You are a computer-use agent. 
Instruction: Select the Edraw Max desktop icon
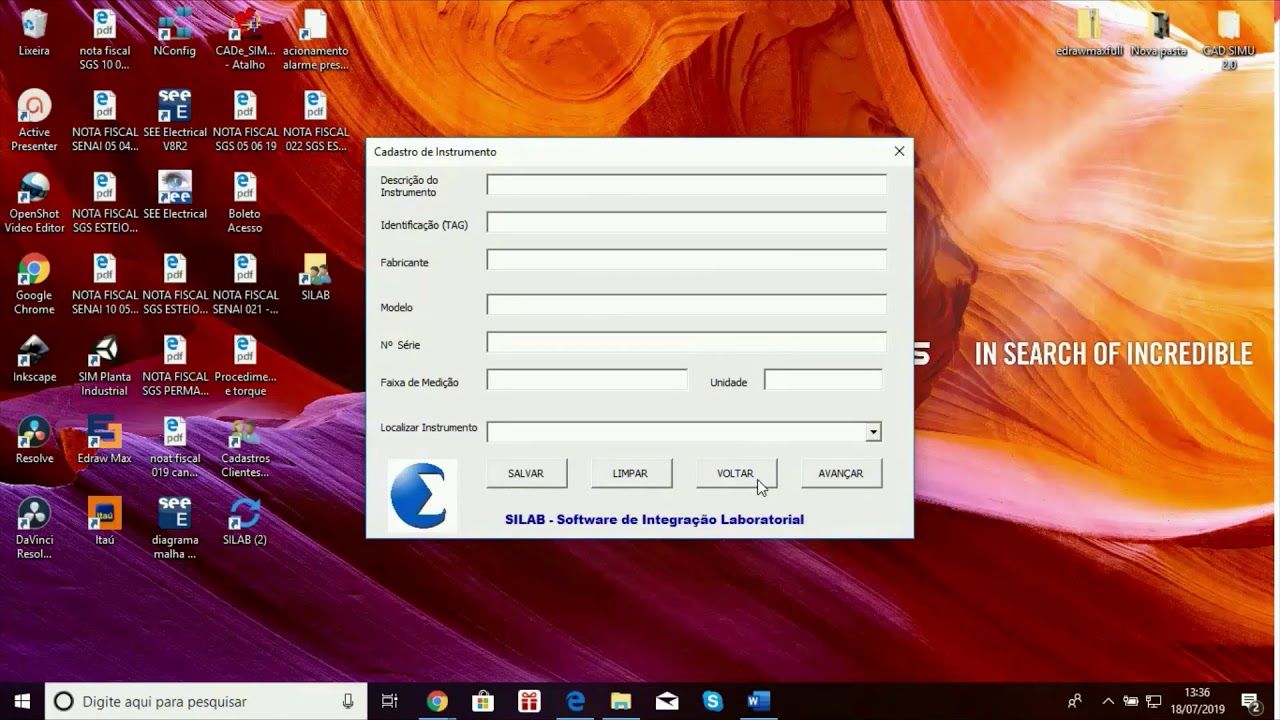[104, 440]
